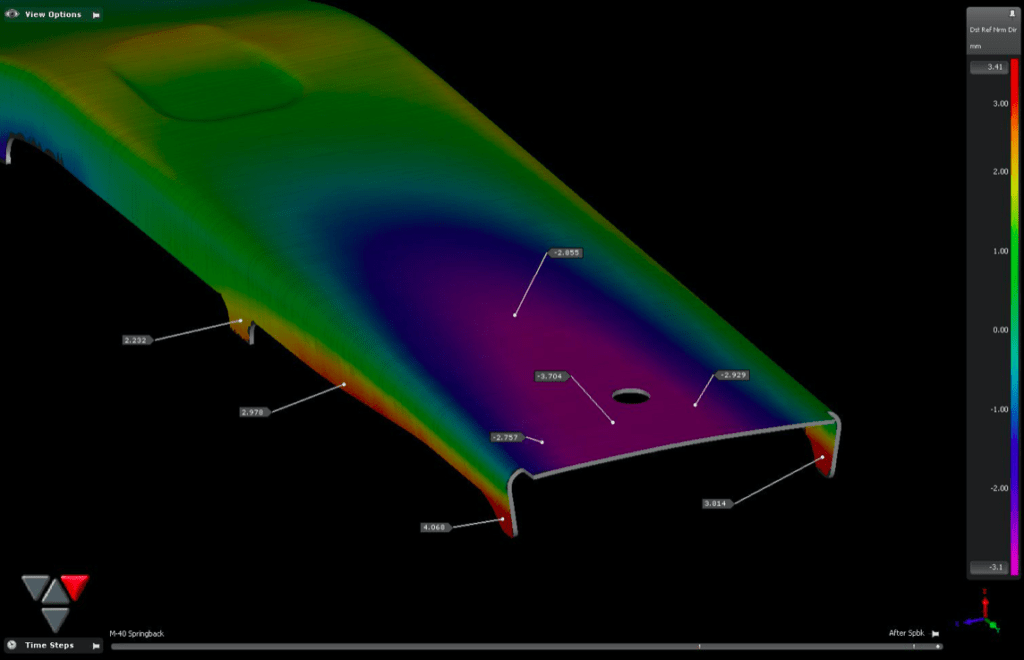Image resolution: width=1024 pixels, height=660 pixels.
Task: Pin the Time Steps panel flag
Action: click(94, 645)
